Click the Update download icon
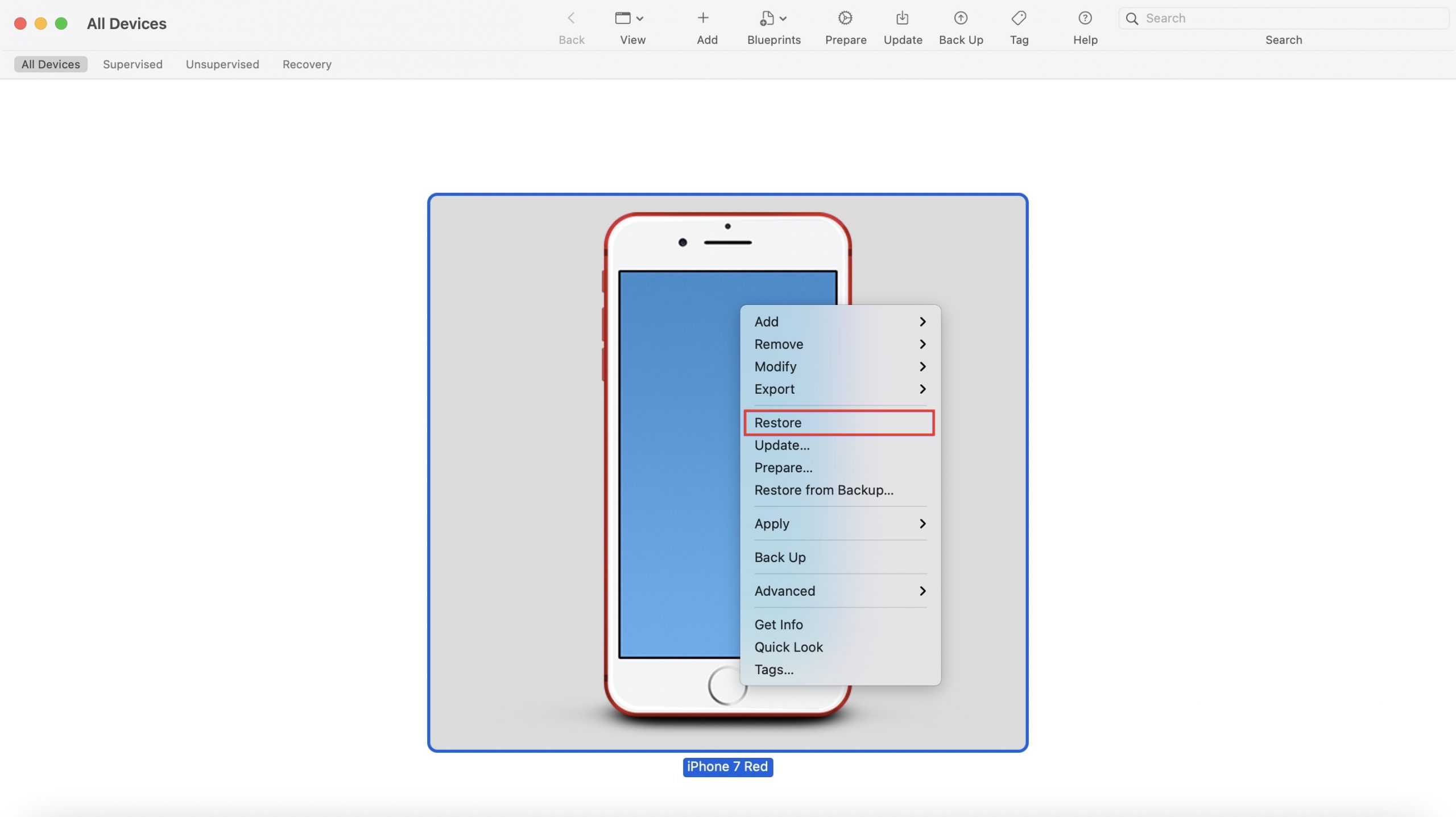This screenshot has height=817, width=1456. [902, 18]
